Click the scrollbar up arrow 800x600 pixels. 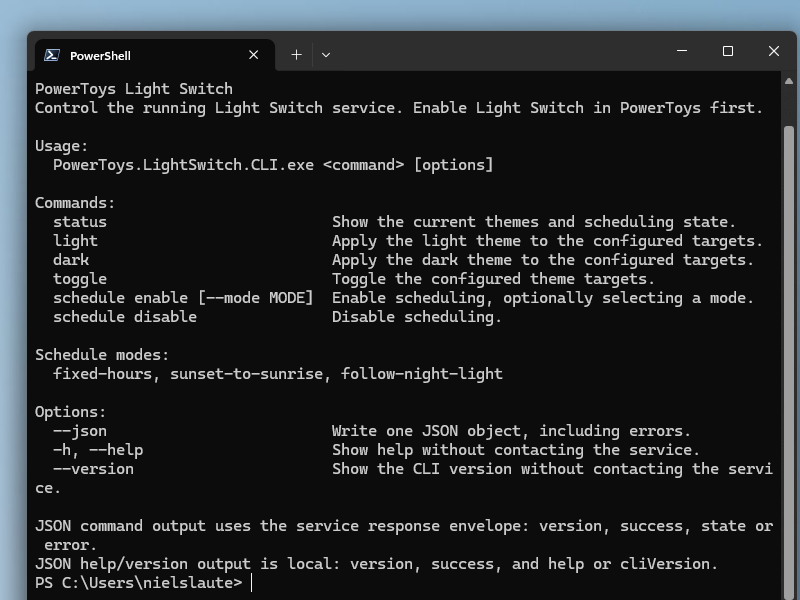[x=789, y=81]
